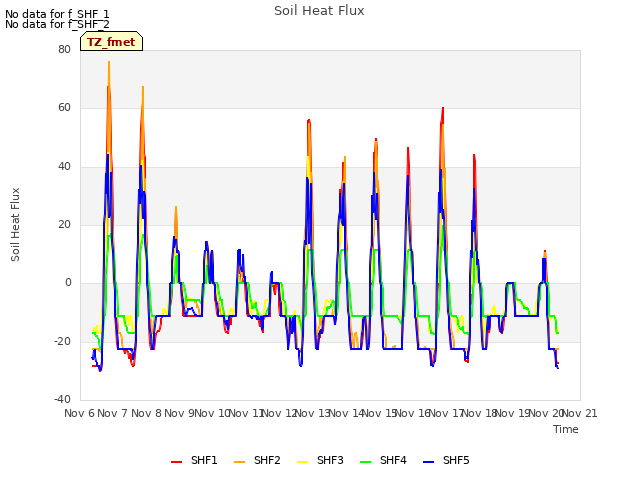The width and height of the screenshot is (640, 480).
Task: Click the green SHF4 legend color line
Action: [366, 462]
